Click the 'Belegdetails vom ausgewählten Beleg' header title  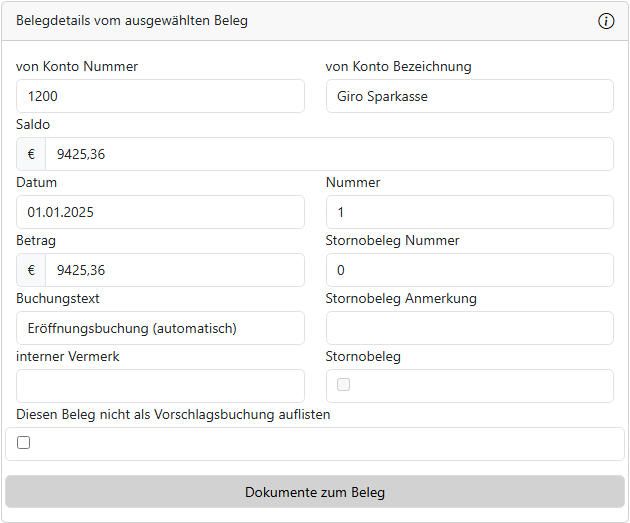pyautogui.click(x=132, y=21)
